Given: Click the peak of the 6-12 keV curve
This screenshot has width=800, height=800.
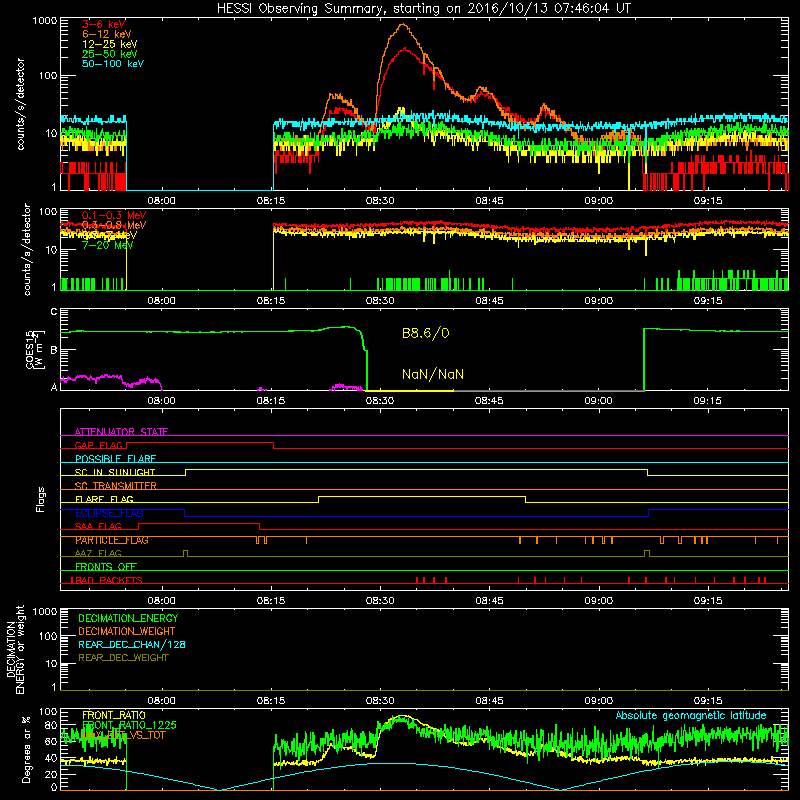Looking at the screenshot, I should pos(403,24).
